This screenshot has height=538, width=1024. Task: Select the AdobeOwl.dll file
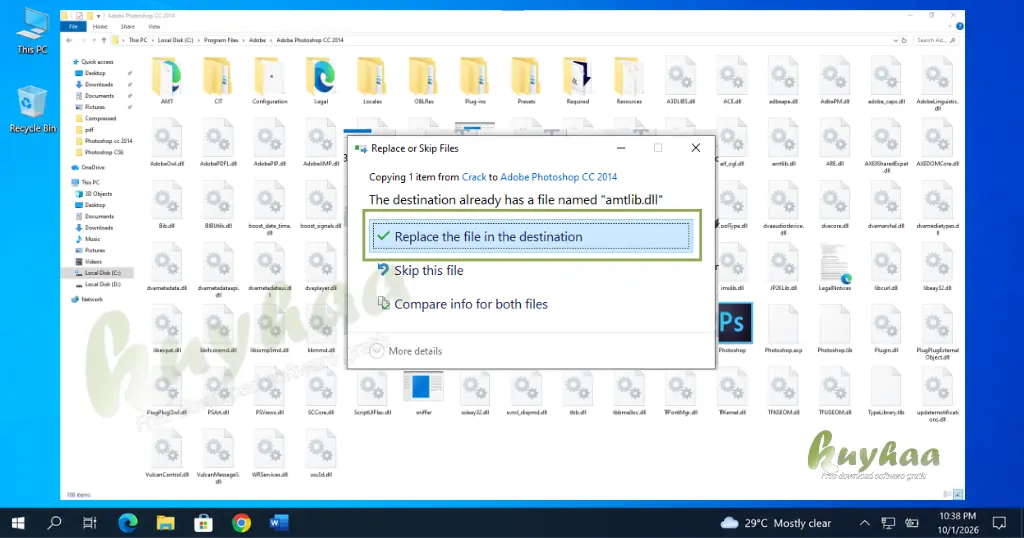[x=167, y=143]
